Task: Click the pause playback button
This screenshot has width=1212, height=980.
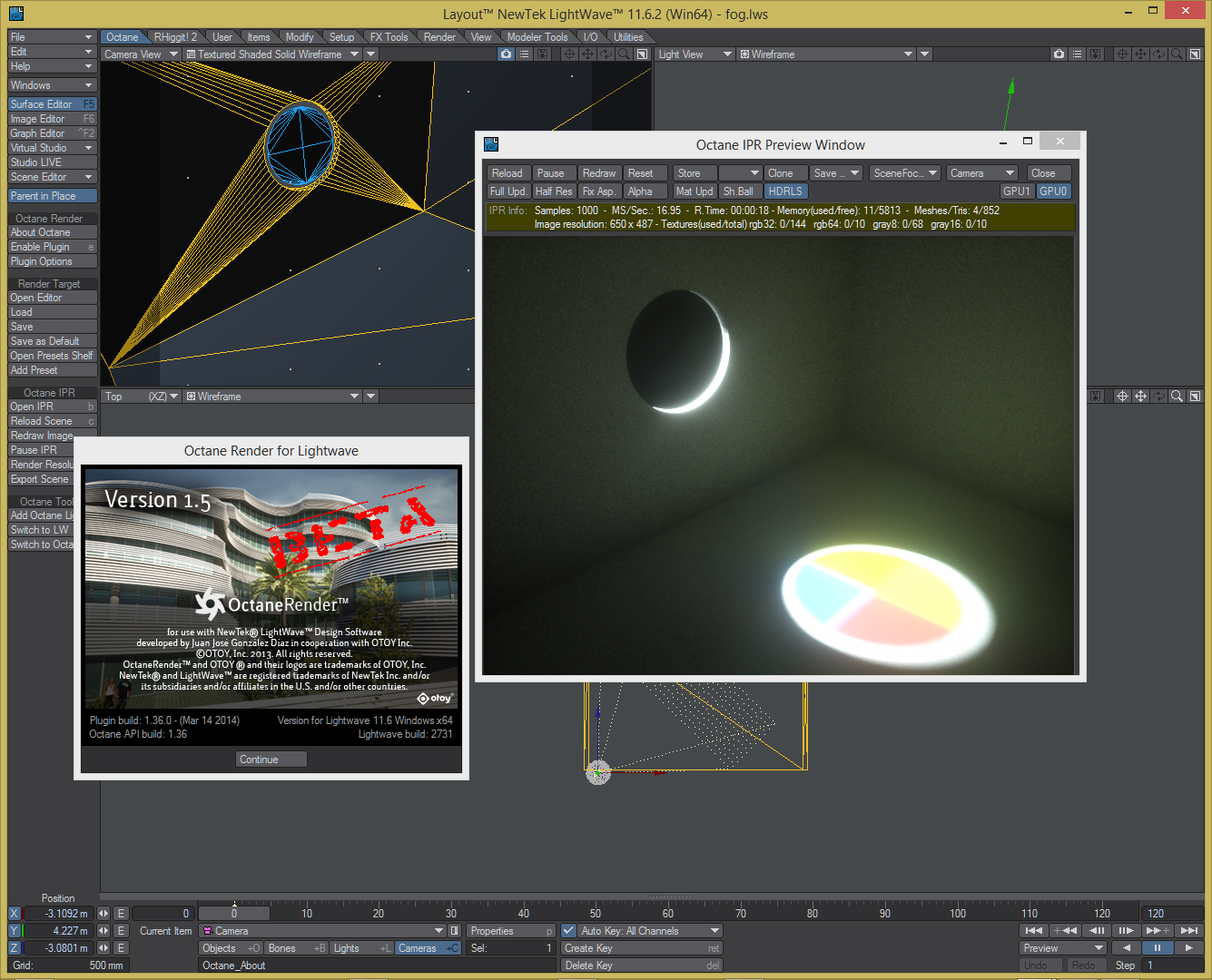Action: coord(1158,948)
